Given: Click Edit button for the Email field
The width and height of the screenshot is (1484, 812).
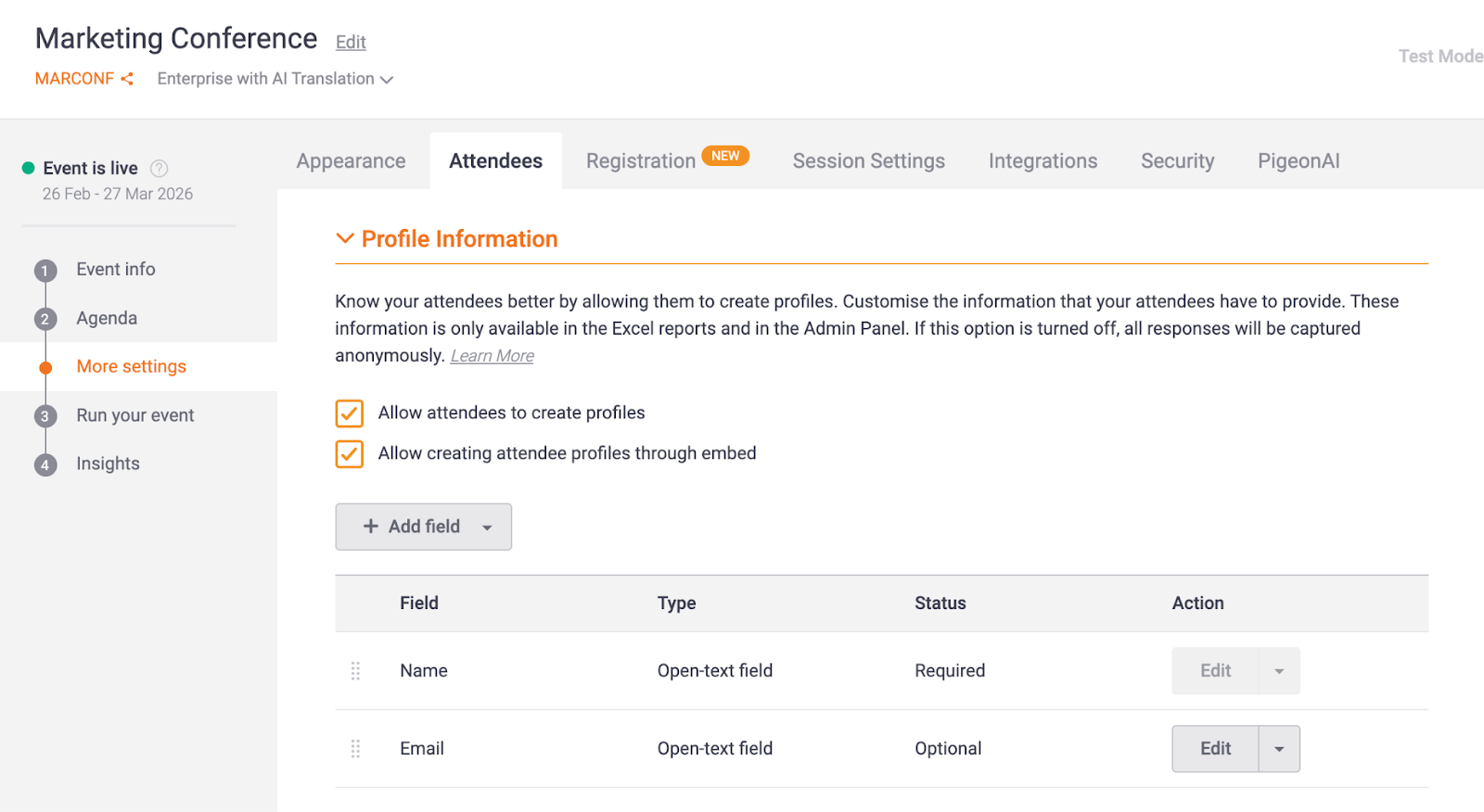Looking at the screenshot, I should pyautogui.click(x=1215, y=749).
